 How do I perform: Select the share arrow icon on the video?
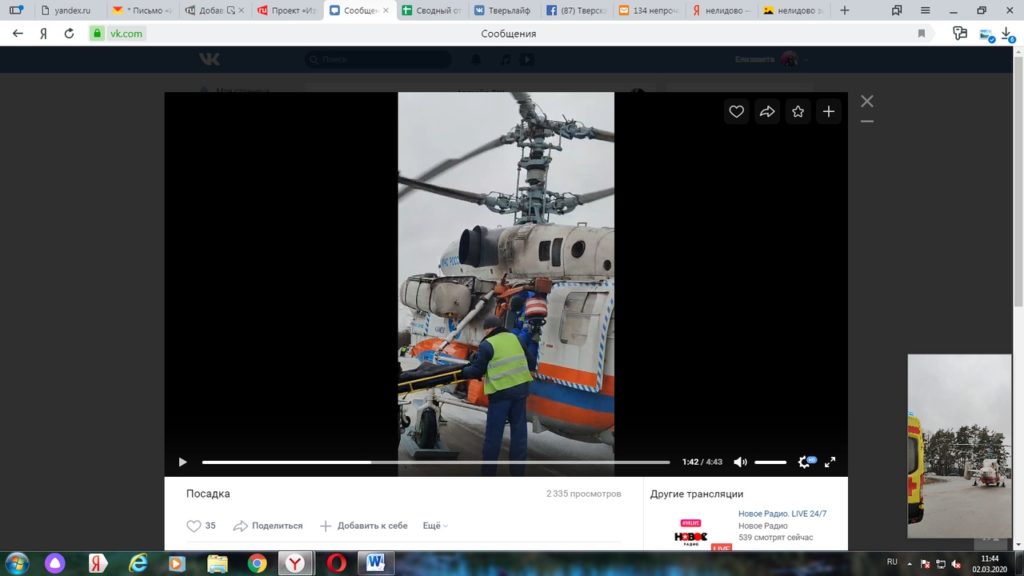[x=767, y=111]
